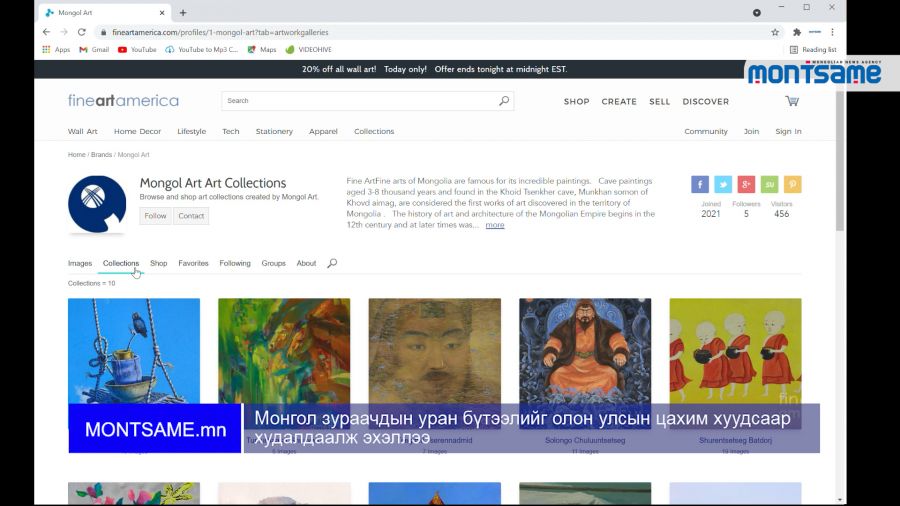
Task: Open the SELL menu
Action: [x=660, y=102]
